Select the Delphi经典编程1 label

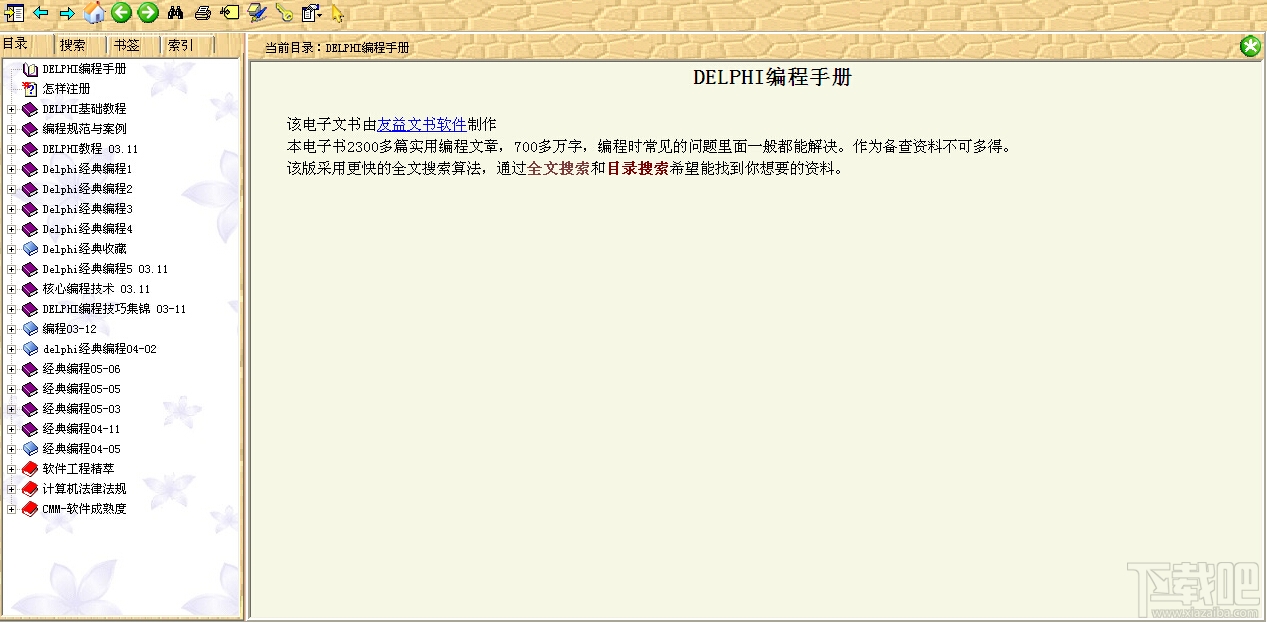(87, 169)
